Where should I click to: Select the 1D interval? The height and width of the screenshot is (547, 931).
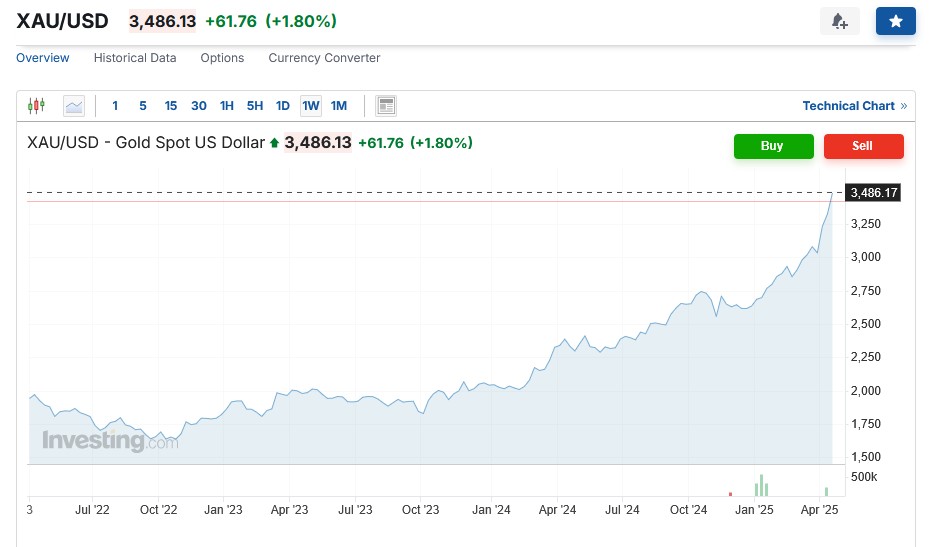click(283, 106)
